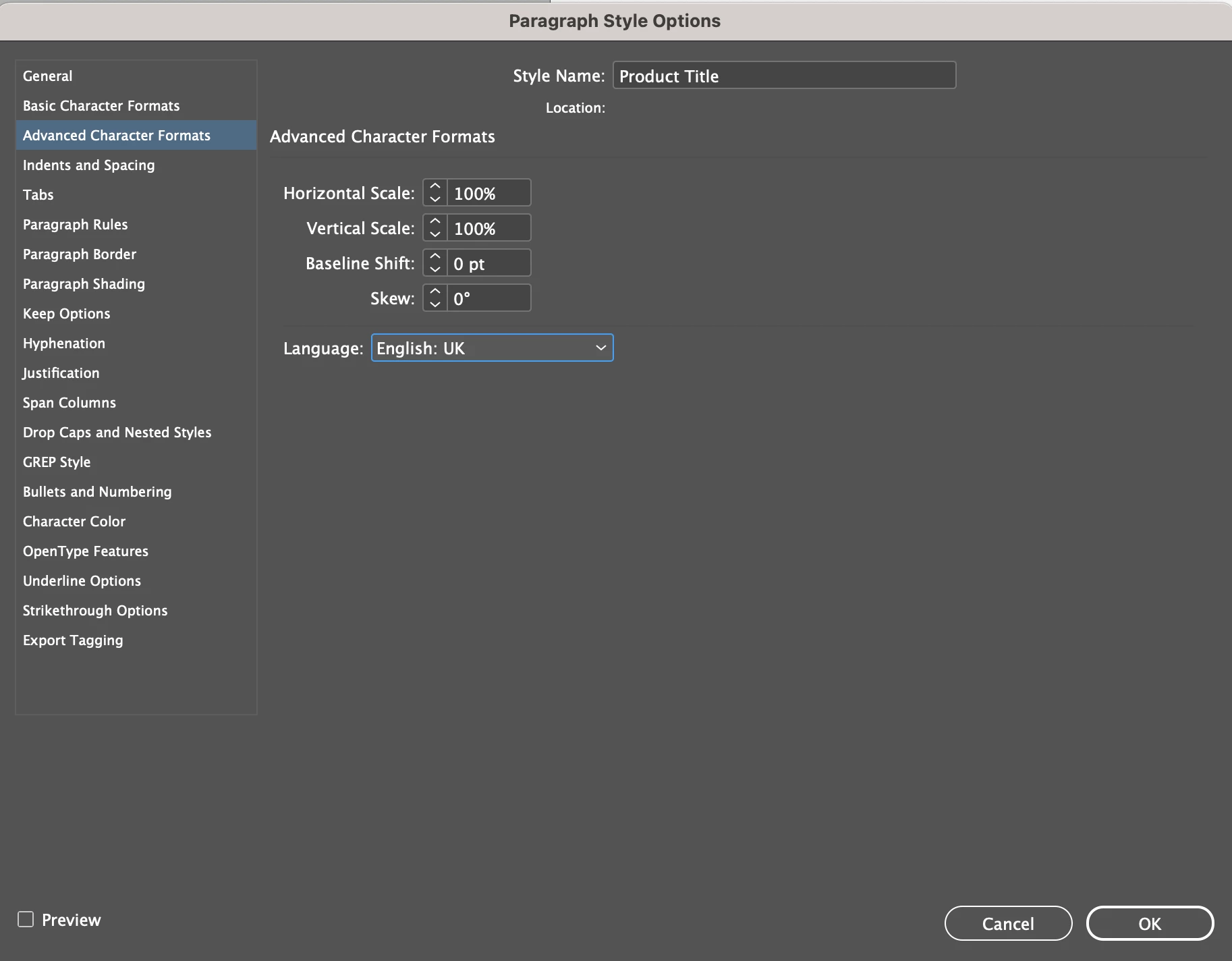
Task: Increase Baseline Shift with up arrow
Action: (435, 256)
